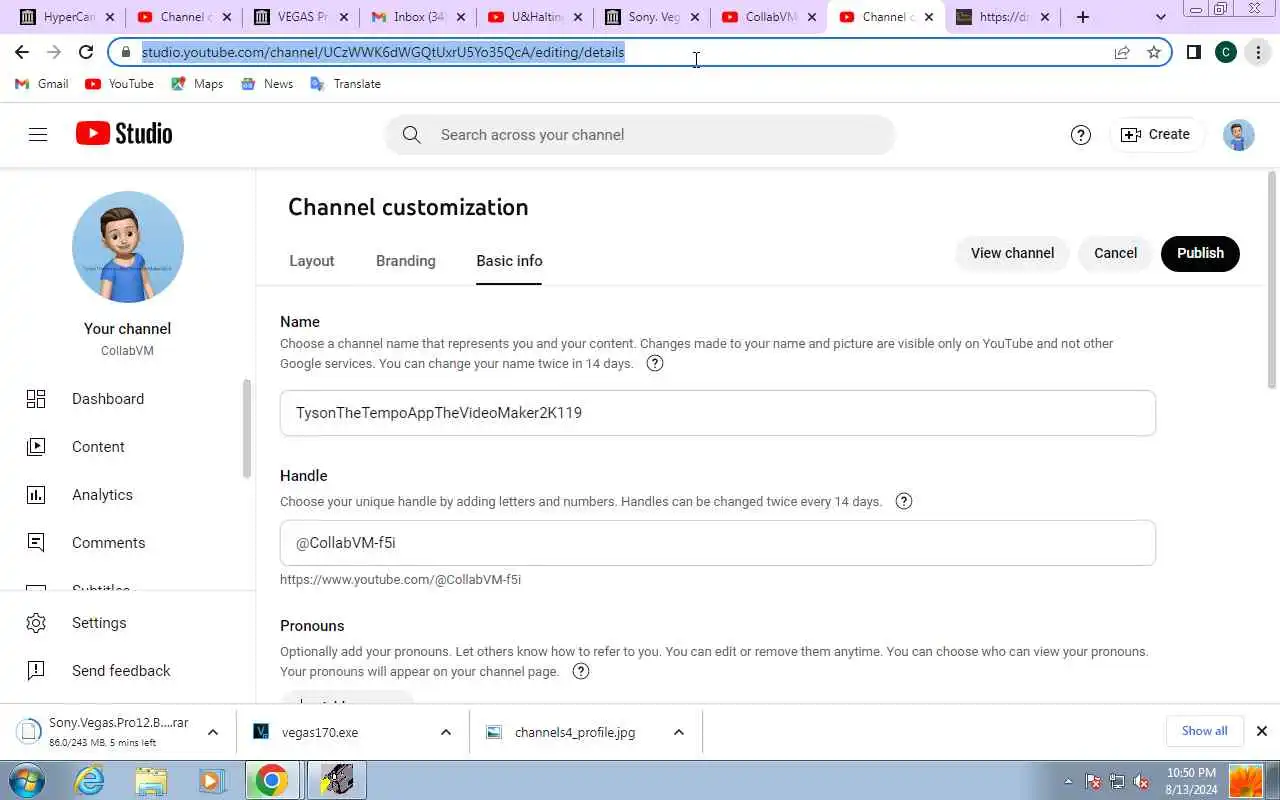Reload the page with the refresh icon
The width and height of the screenshot is (1280, 800).
86,52
